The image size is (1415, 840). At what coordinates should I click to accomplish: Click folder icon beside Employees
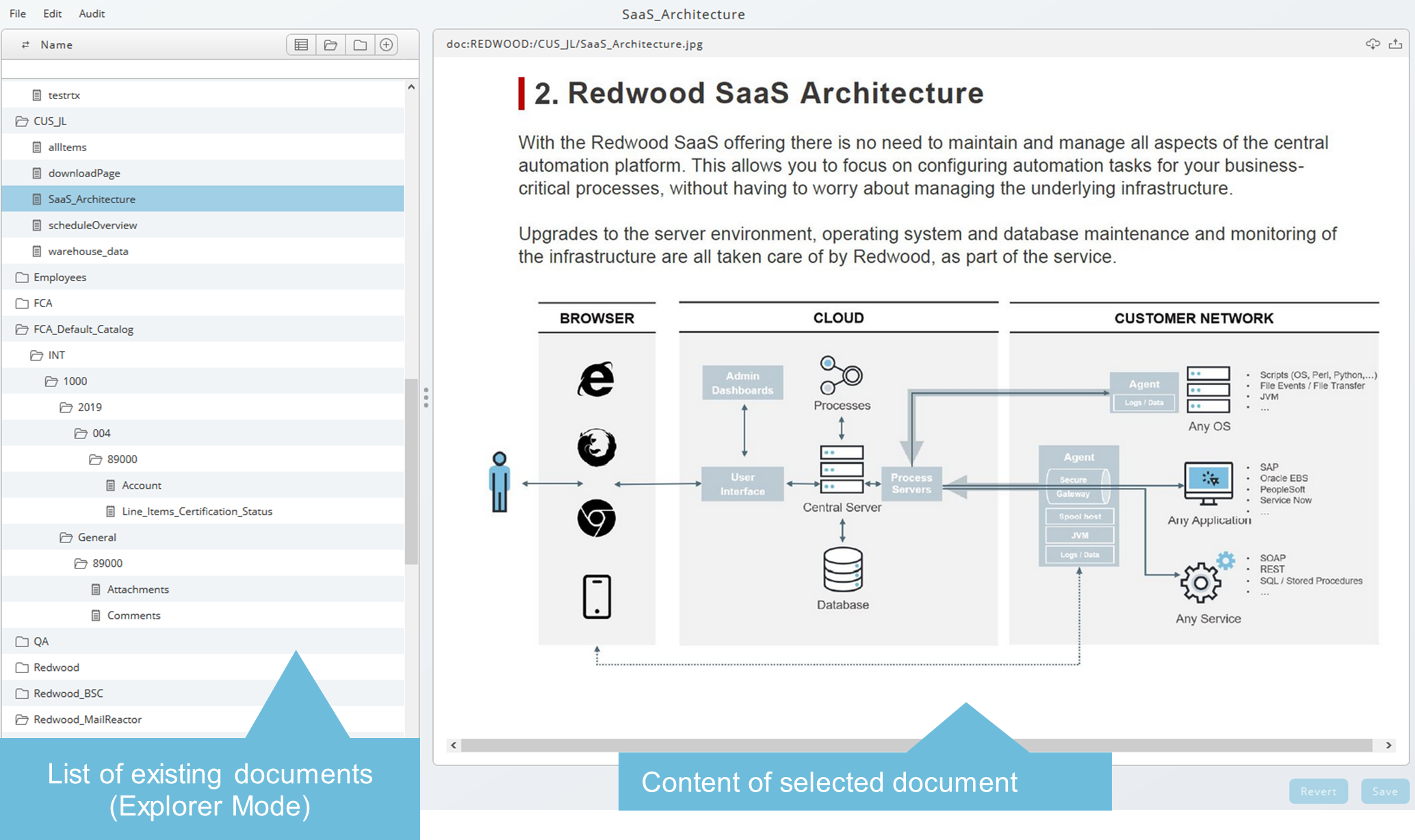(x=22, y=277)
